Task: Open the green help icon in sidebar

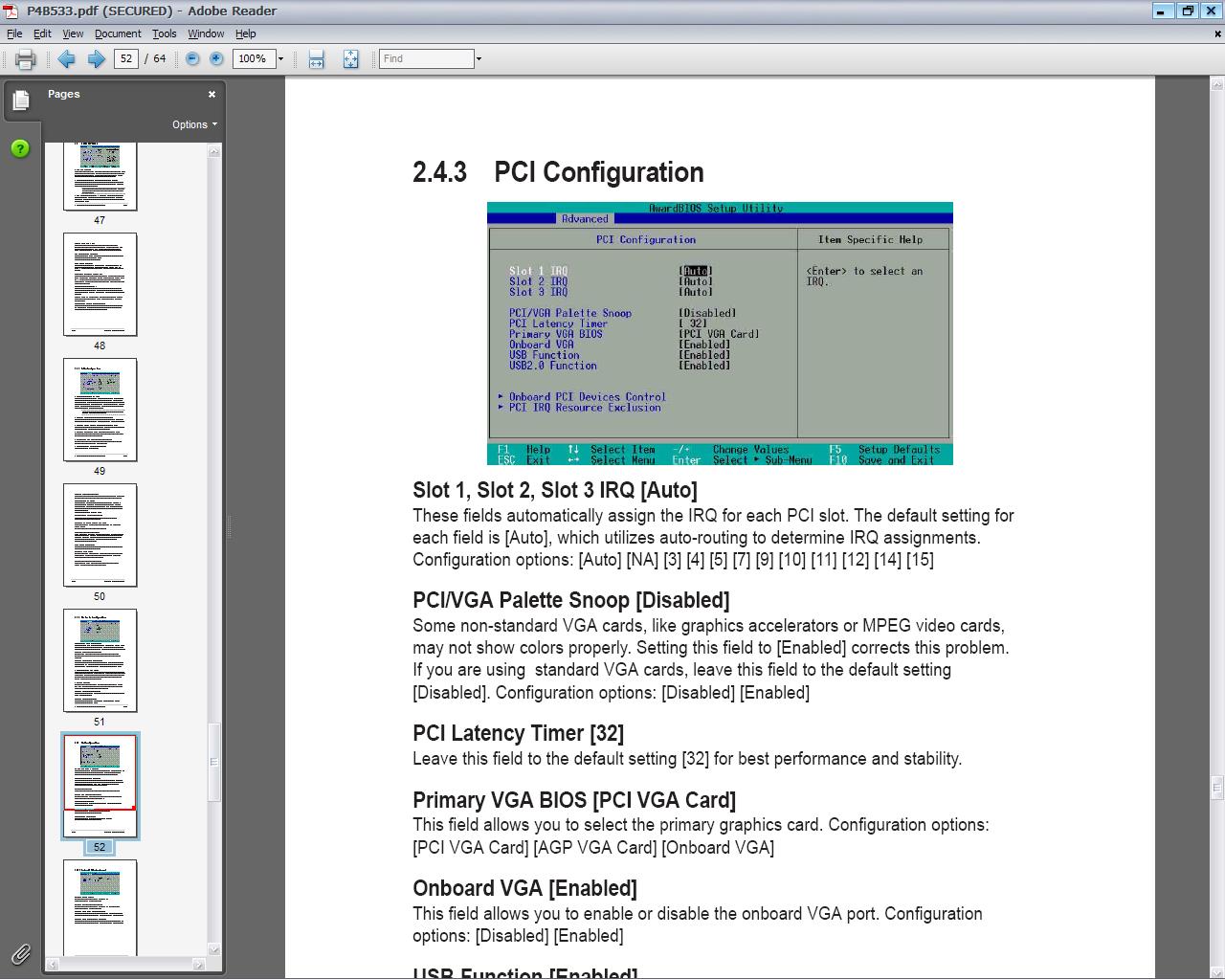Action: pyautogui.click(x=20, y=149)
